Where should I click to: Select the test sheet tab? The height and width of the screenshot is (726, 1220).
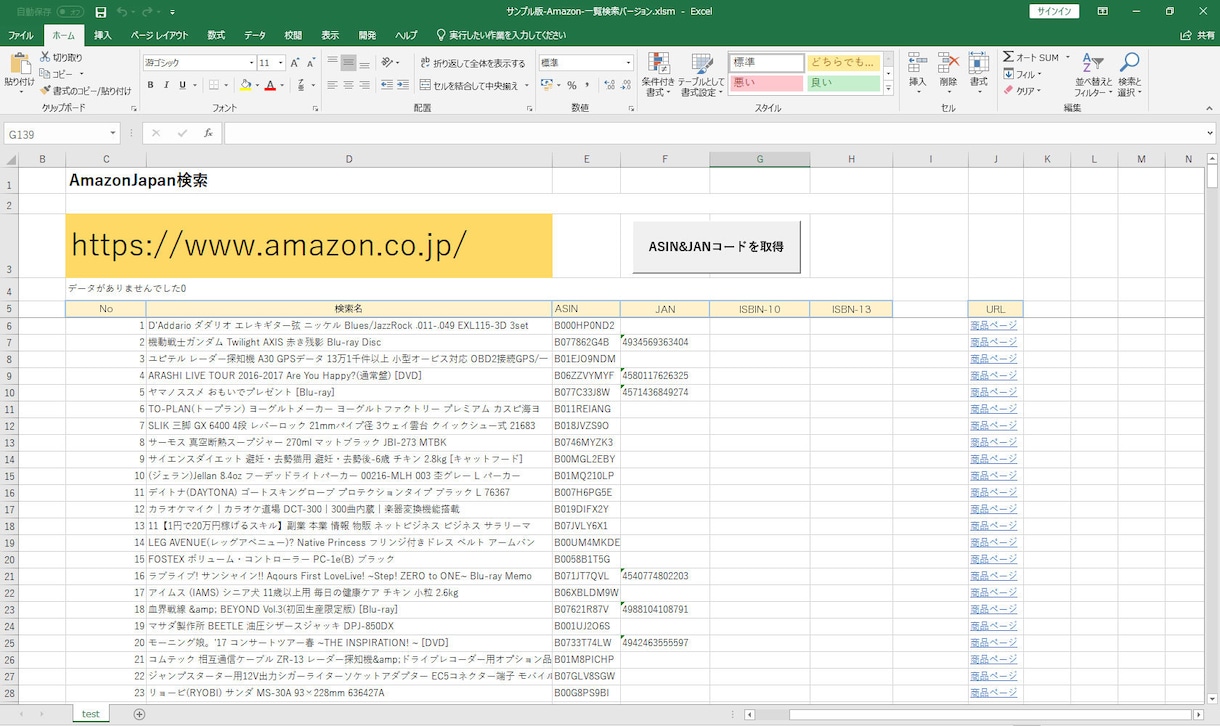click(91, 714)
